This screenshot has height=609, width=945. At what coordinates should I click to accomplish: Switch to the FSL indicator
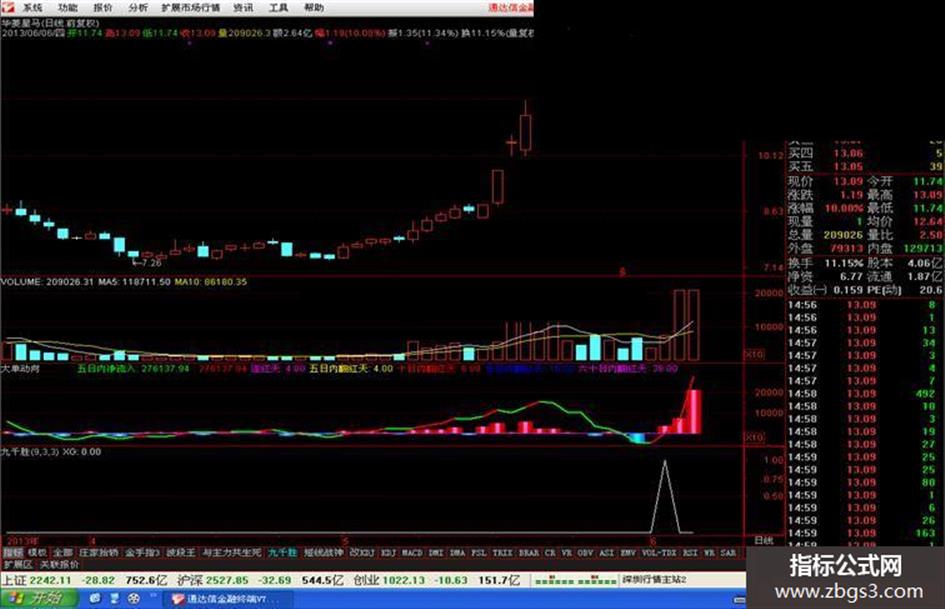pos(479,552)
